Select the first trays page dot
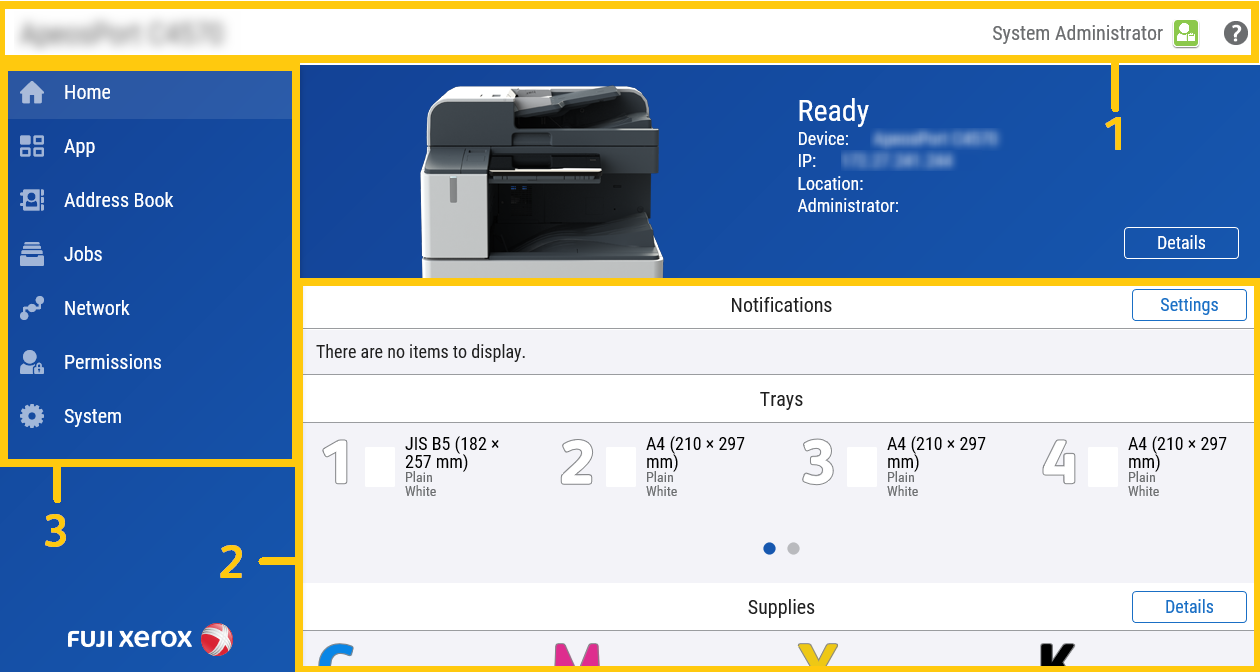Viewport: 1260px width, 672px height. (x=769, y=548)
